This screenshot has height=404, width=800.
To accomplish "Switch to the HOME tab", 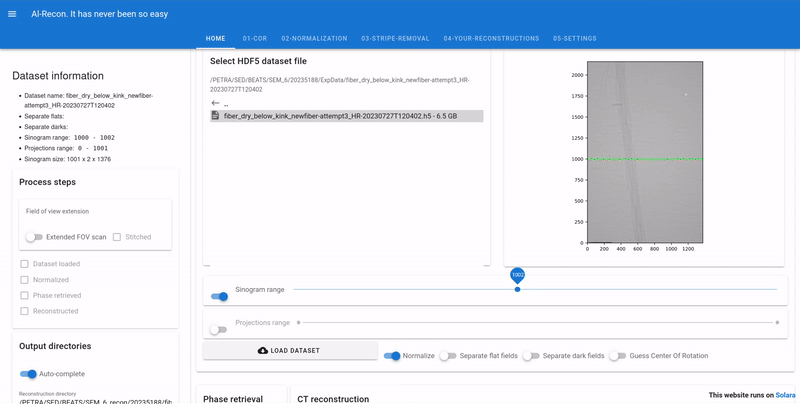I will click(x=215, y=38).
